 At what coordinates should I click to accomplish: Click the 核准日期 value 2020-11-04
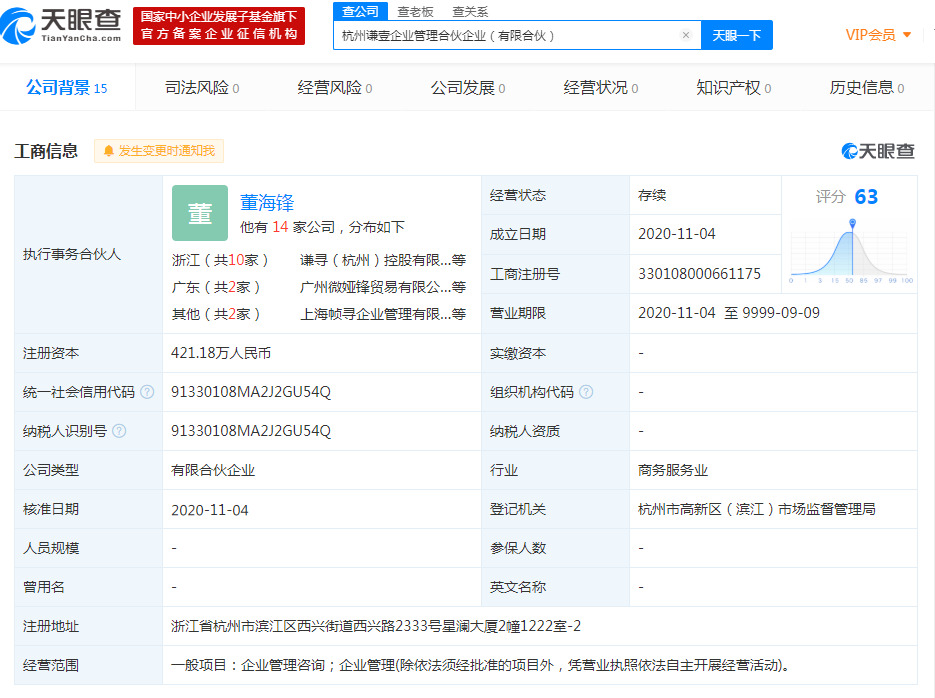(209, 510)
